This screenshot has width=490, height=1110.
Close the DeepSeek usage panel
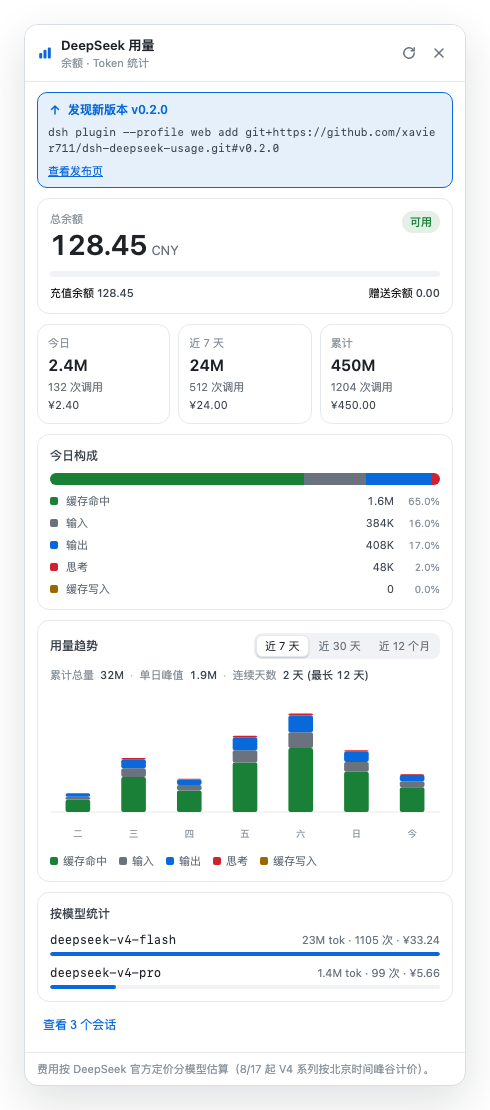pos(439,53)
